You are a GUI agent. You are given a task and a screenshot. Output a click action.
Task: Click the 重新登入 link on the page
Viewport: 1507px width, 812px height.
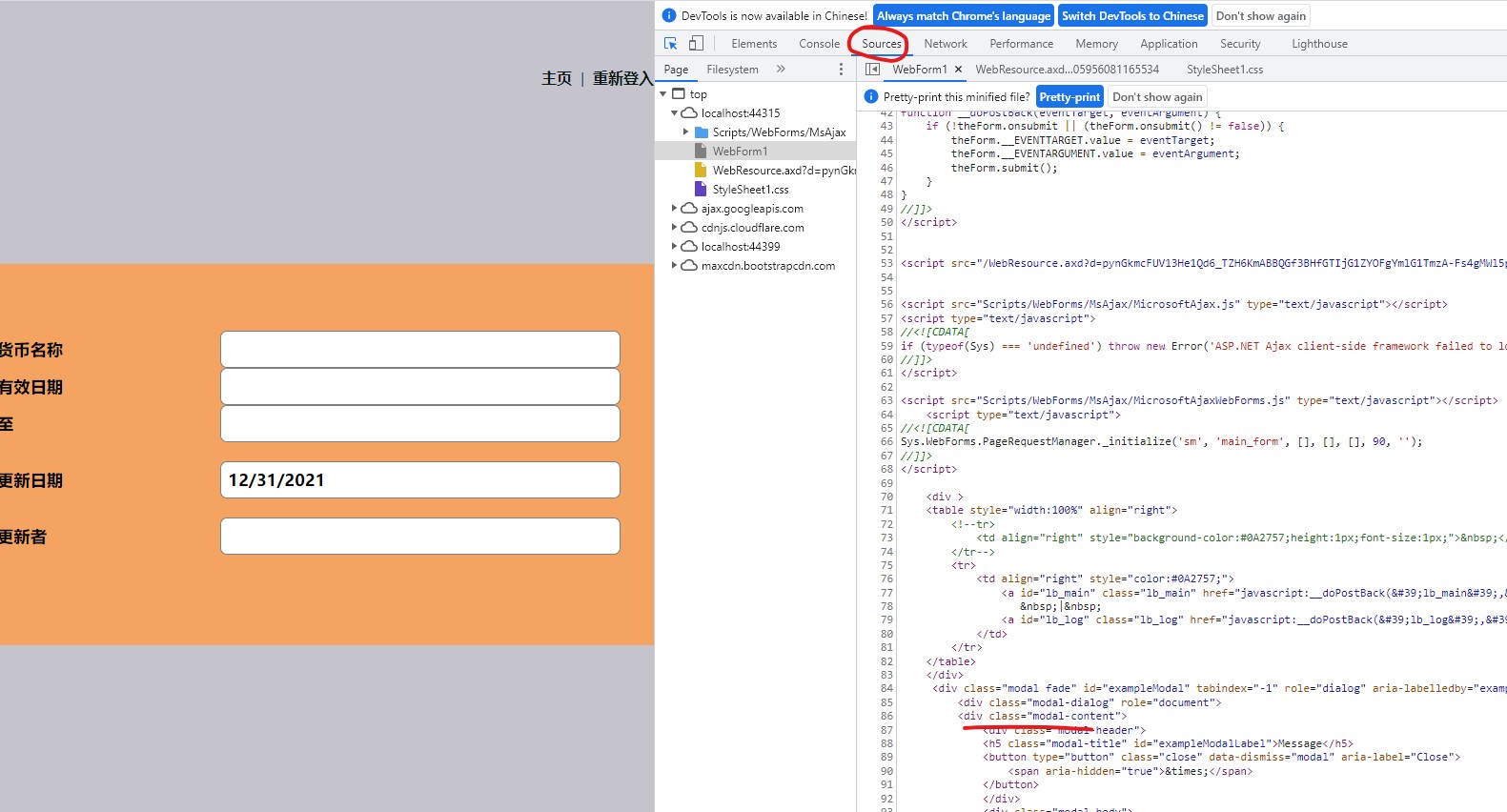[622, 78]
